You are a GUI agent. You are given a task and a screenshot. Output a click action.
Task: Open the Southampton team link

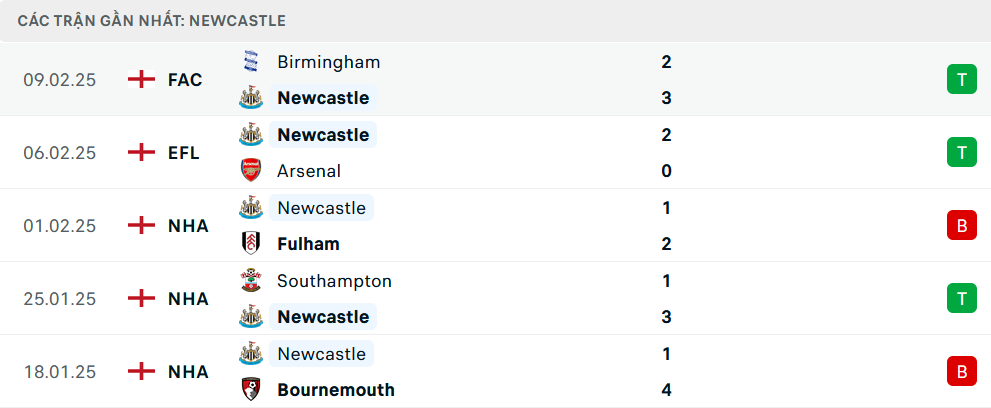(x=334, y=281)
